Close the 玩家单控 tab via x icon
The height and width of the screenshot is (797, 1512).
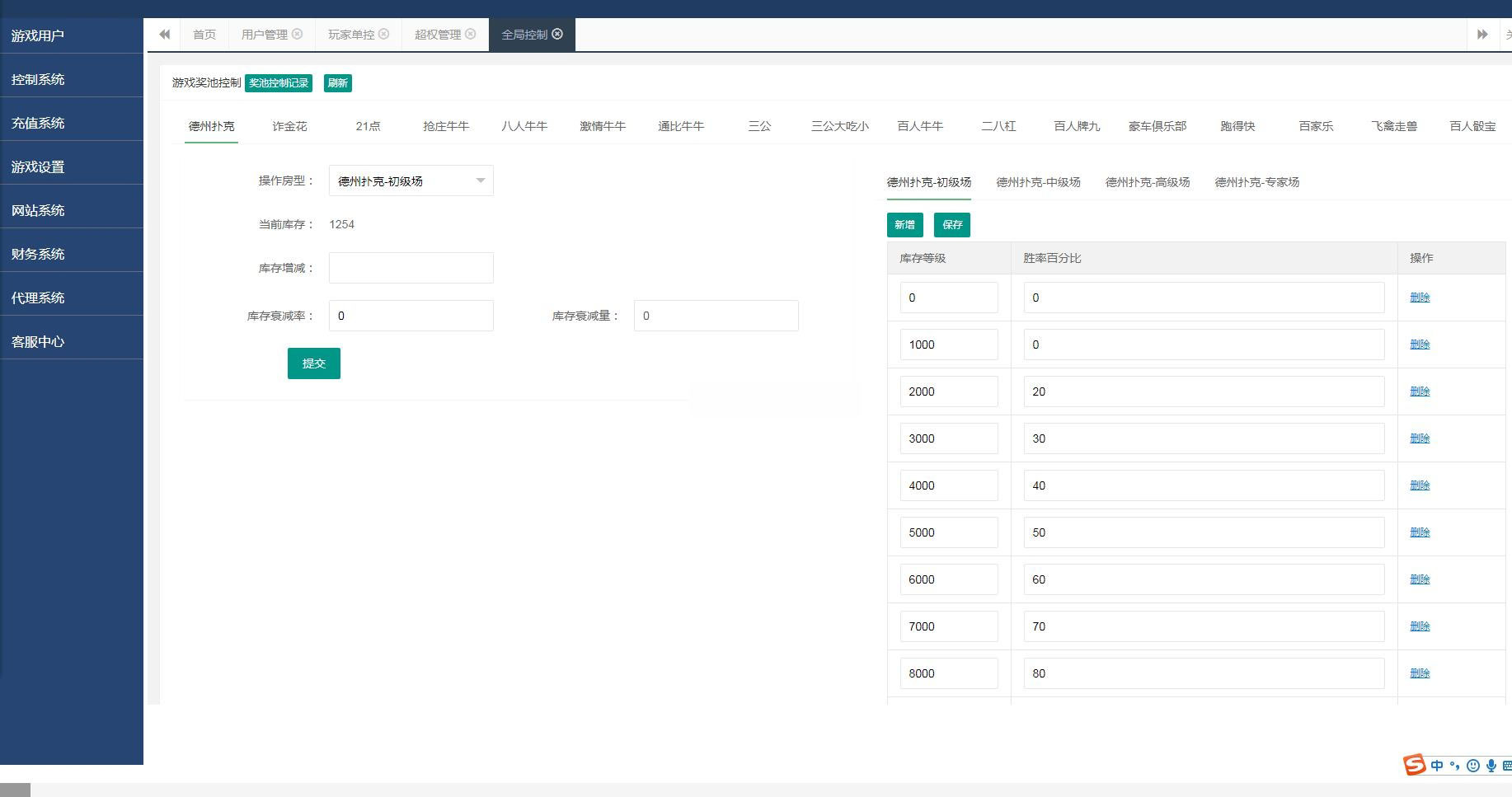coord(383,34)
